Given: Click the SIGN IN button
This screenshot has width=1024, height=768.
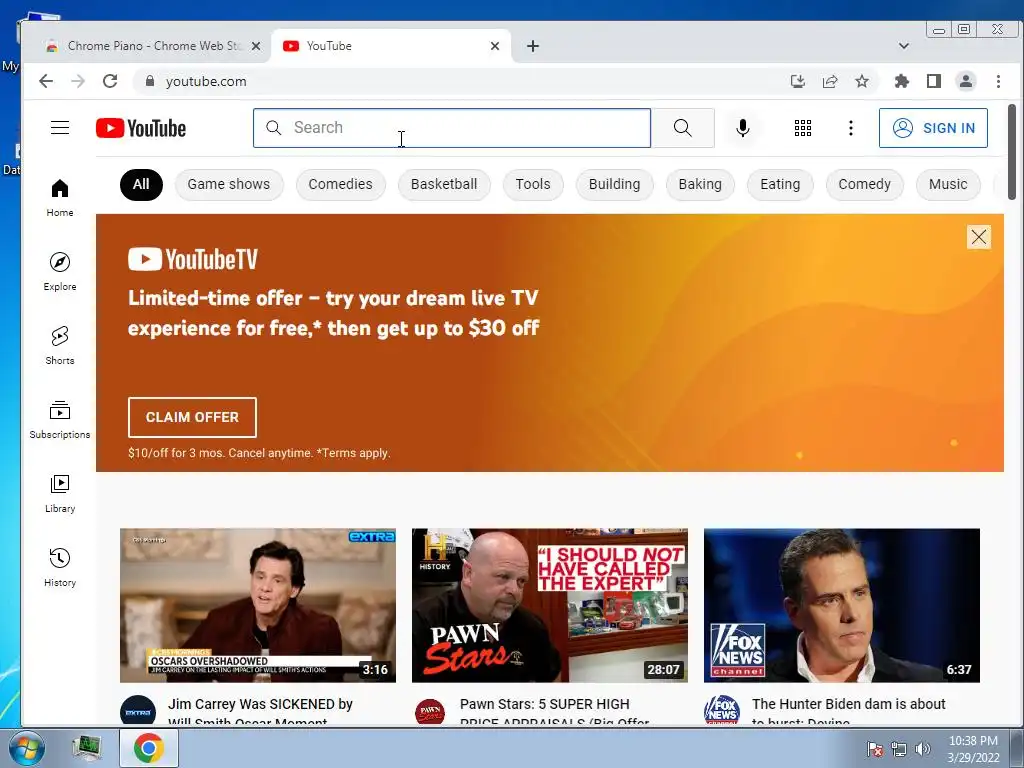Looking at the screenshot, I should tap(933, 128).
